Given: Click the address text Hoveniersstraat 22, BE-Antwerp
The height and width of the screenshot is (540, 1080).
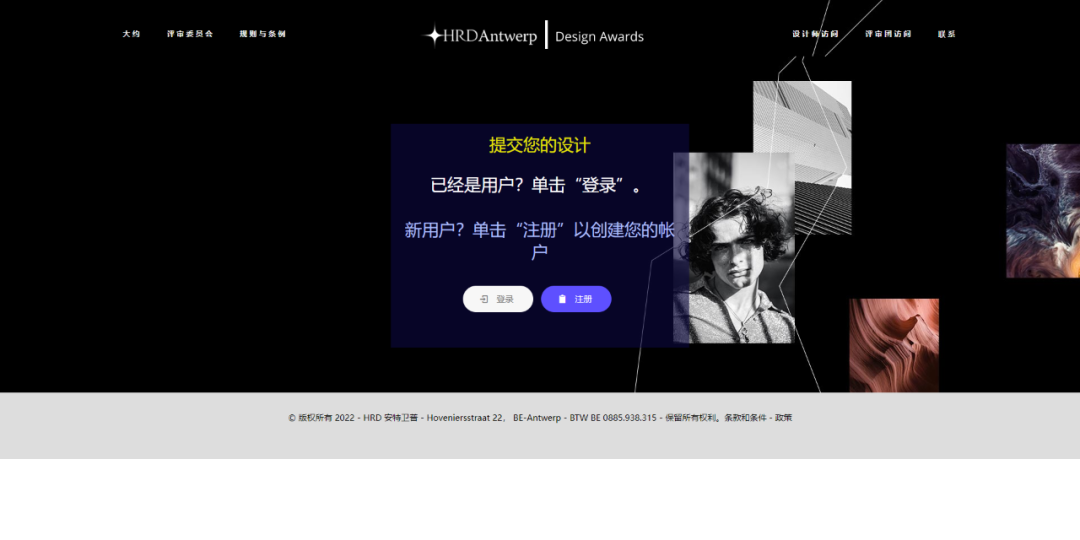Looking at the screenshot, I should [x=494, y=417].
